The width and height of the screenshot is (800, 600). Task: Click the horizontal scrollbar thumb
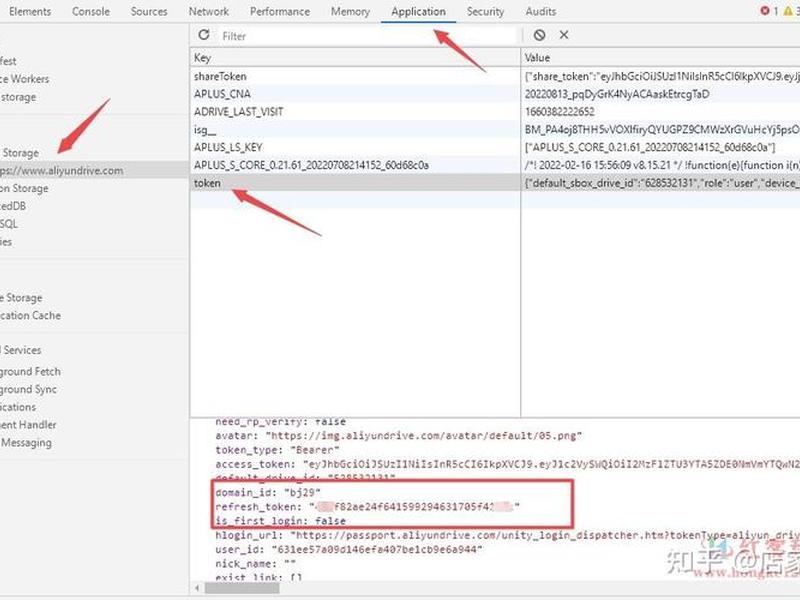pyautogui.click(x=242, y=588)
